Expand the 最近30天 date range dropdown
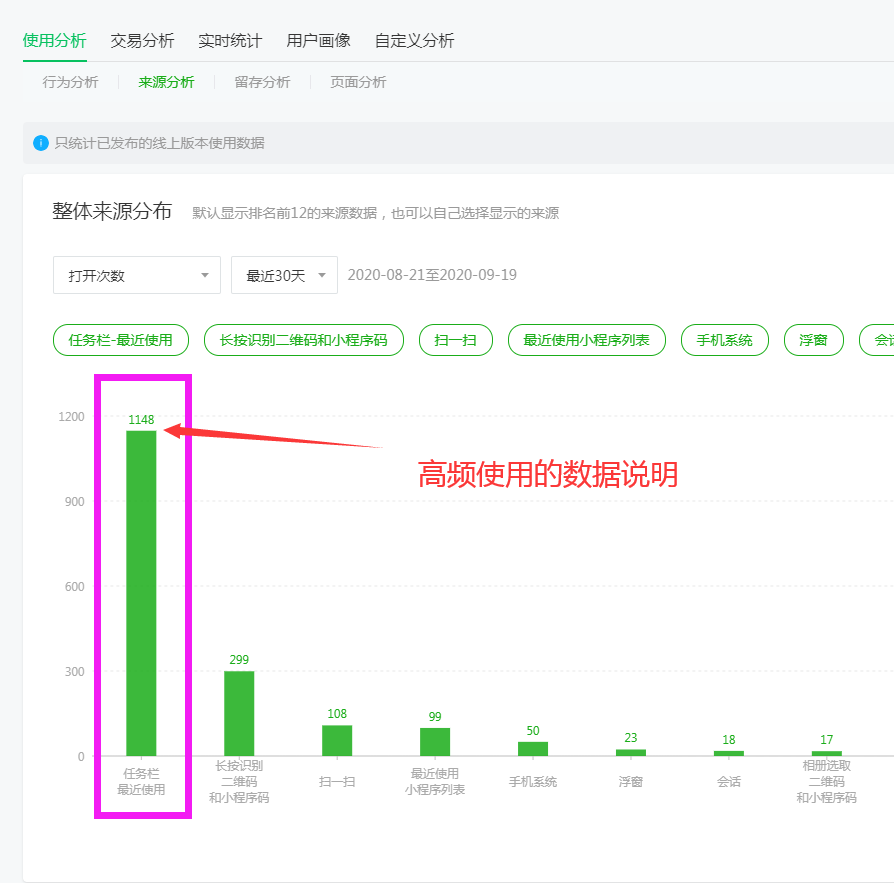 284,275
